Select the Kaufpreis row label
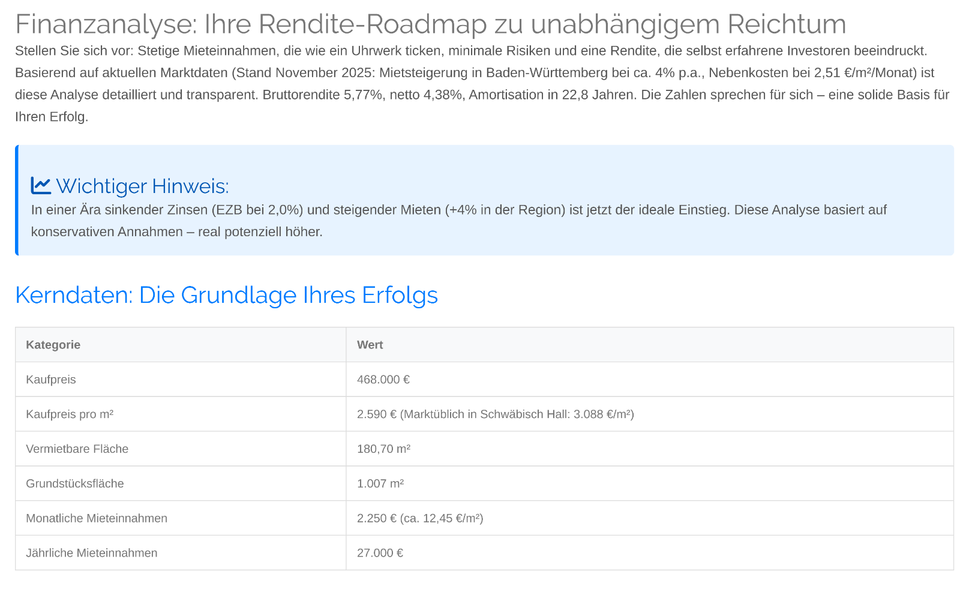960x590 pixels. click(51, 380)
